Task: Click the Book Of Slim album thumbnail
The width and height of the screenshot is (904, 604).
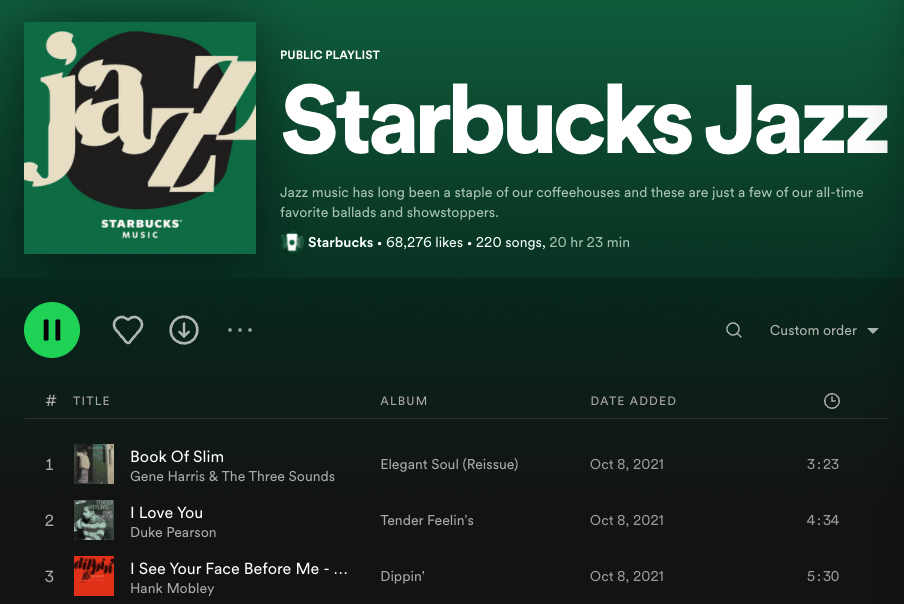Action: (94, 464)
